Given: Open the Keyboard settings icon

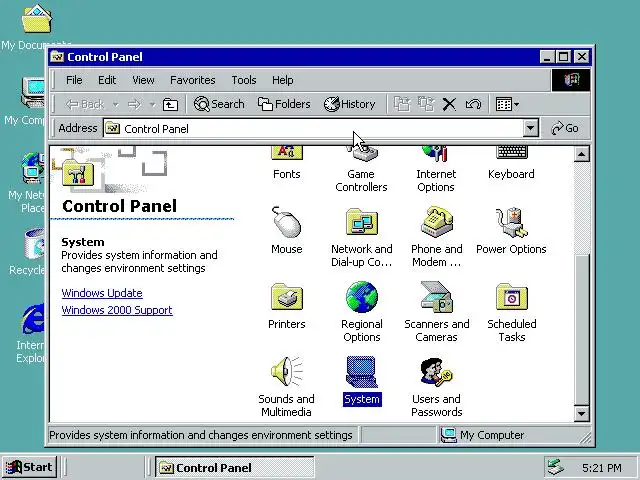Looking at the screenshot, I should pos(511,163).
